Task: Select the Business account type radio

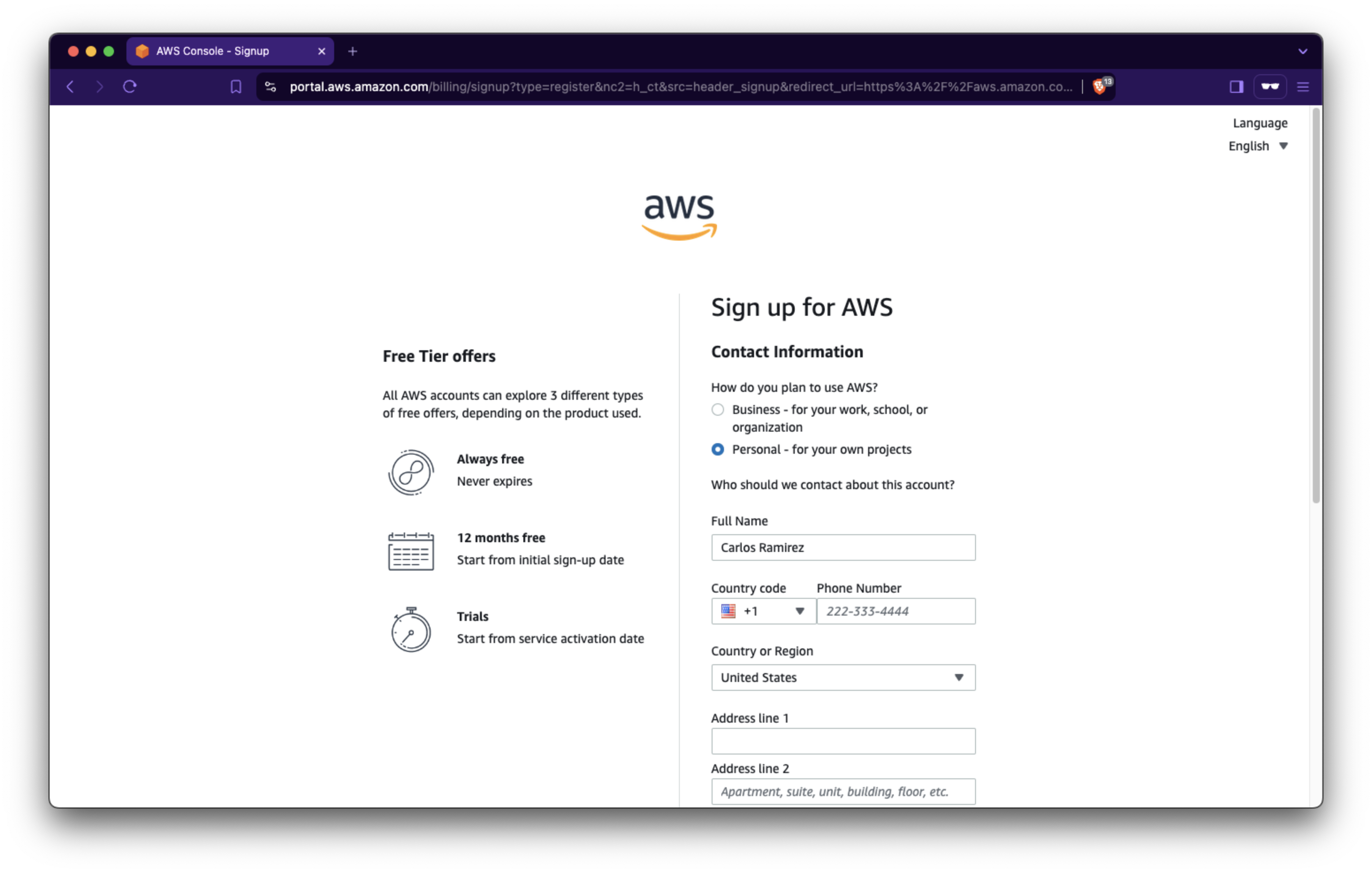Action: pyautogui.click(x=718, y=410)
